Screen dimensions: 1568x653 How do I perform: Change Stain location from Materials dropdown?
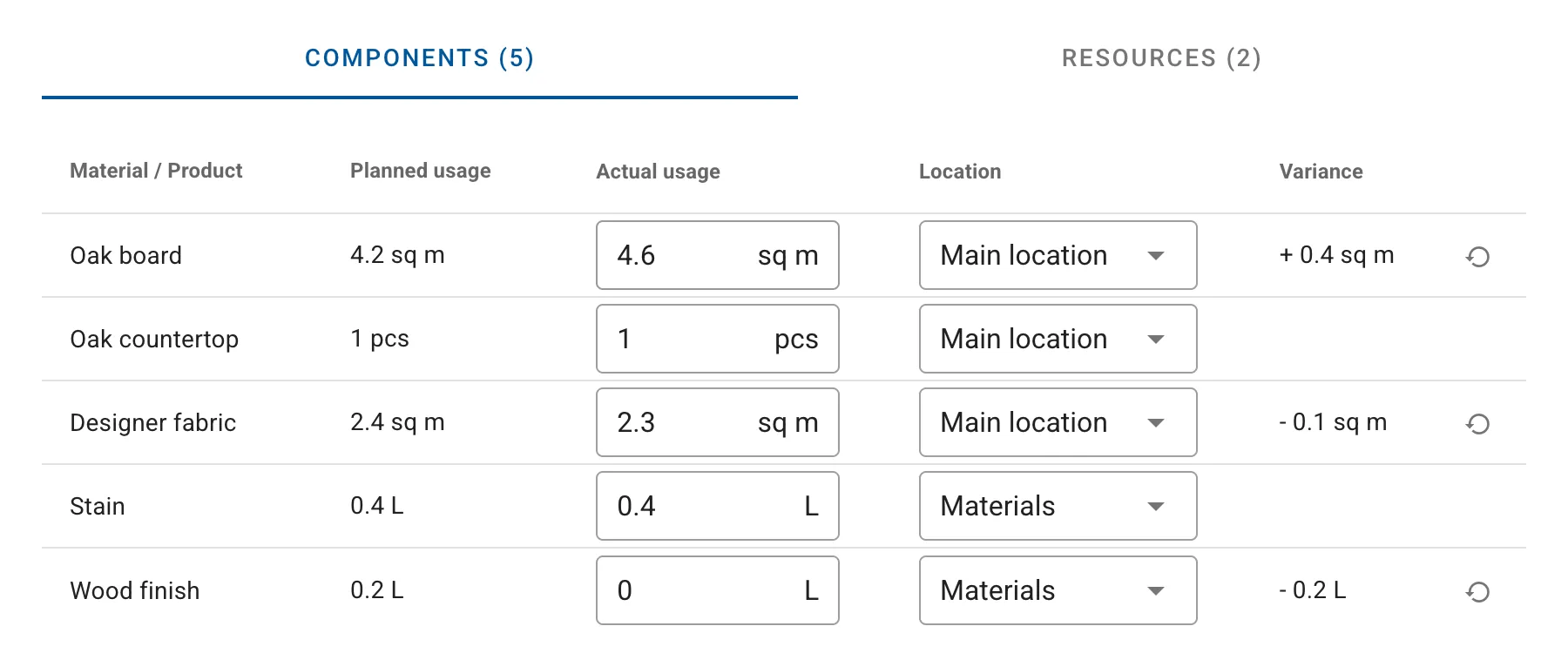1058,506
